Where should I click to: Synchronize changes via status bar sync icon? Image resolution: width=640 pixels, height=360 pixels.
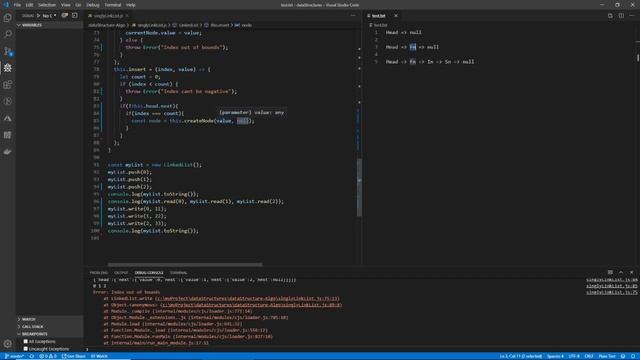coord(31,356)
